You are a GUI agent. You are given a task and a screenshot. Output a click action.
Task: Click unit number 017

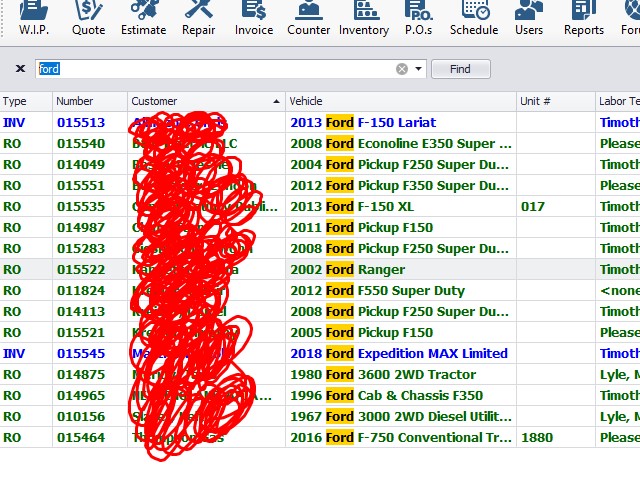tap(533, 206)
